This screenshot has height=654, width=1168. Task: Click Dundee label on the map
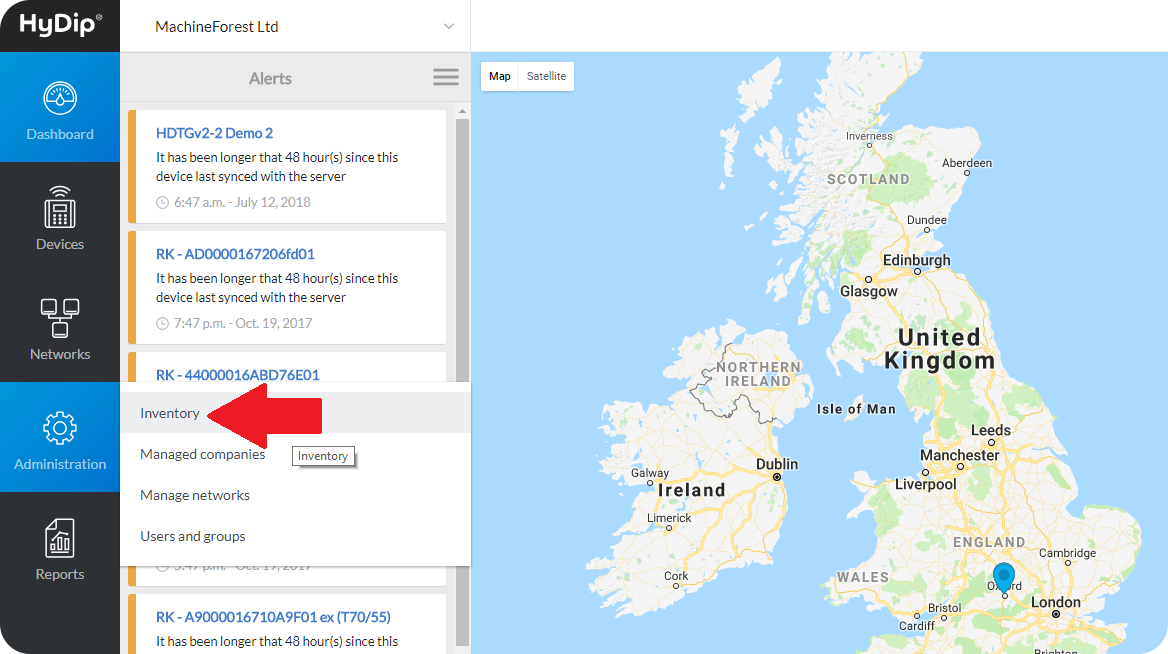(927, 220)
